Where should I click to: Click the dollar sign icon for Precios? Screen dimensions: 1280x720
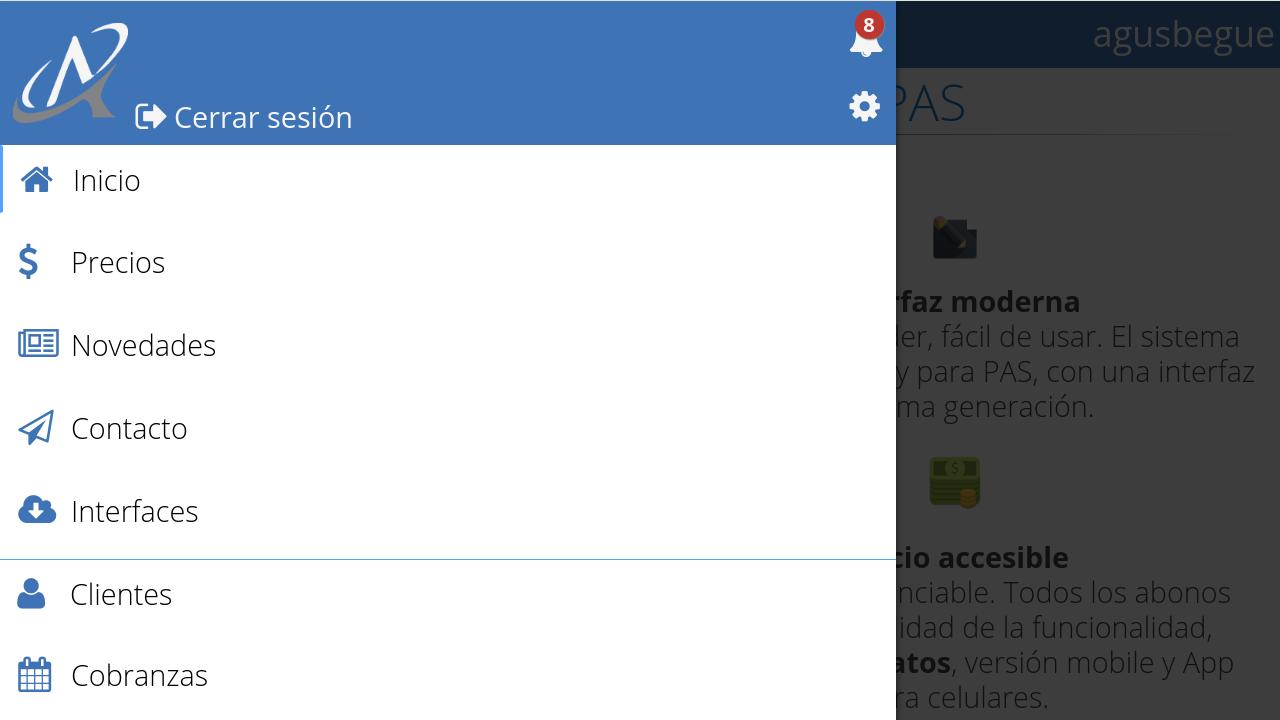29,262
